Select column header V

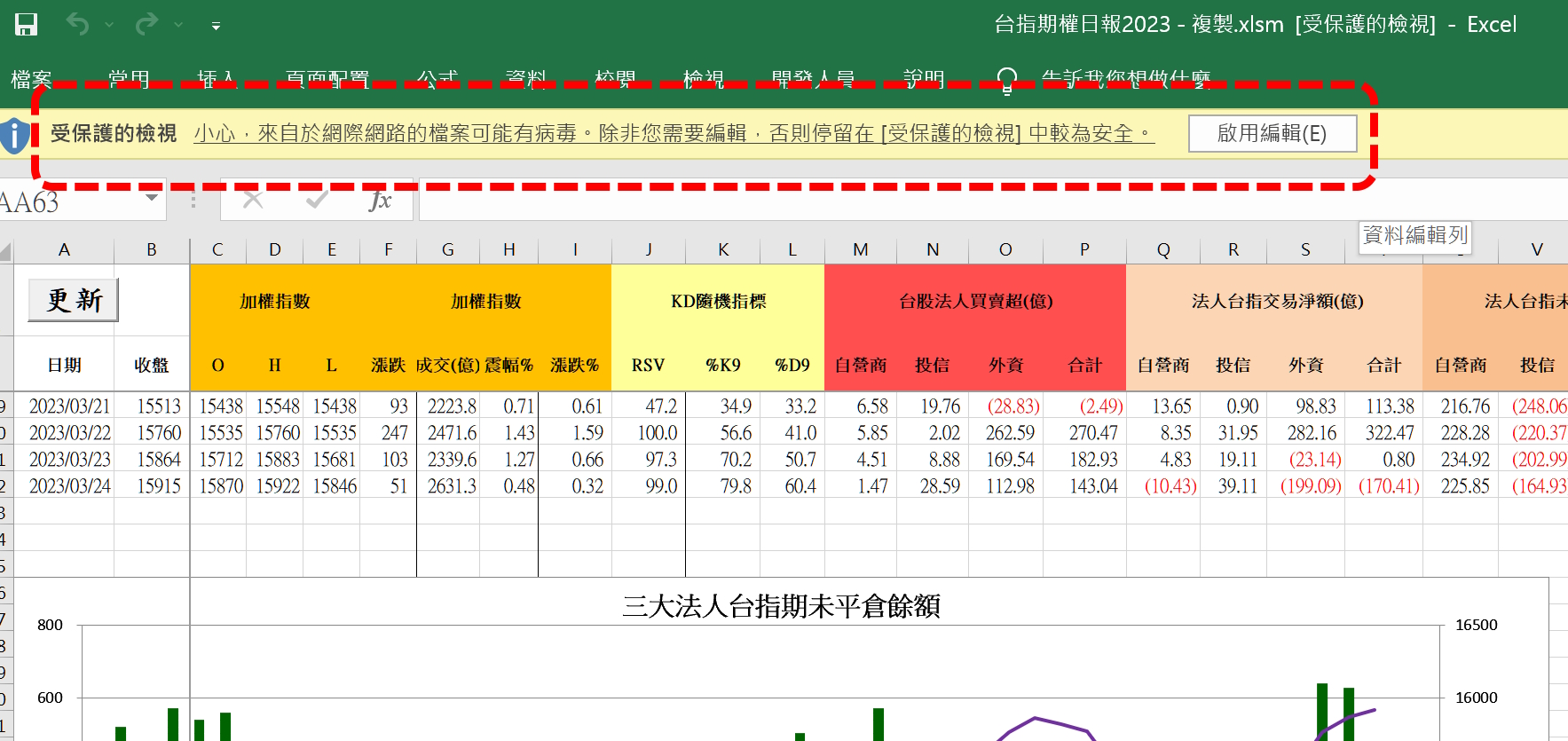pyautogui.click(x=1537, y=250)
